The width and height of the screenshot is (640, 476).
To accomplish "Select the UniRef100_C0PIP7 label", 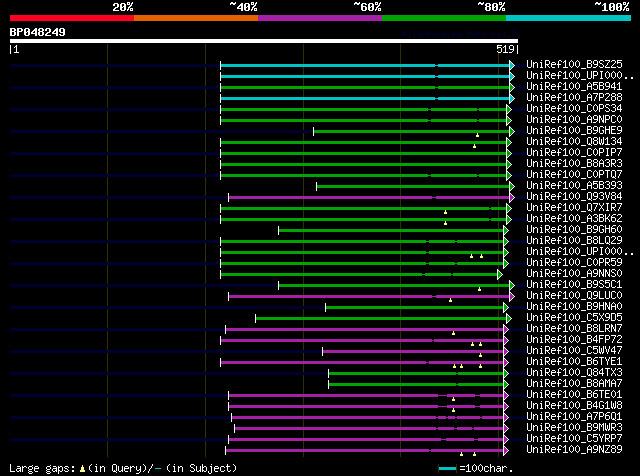I will [x=574, y=153].
